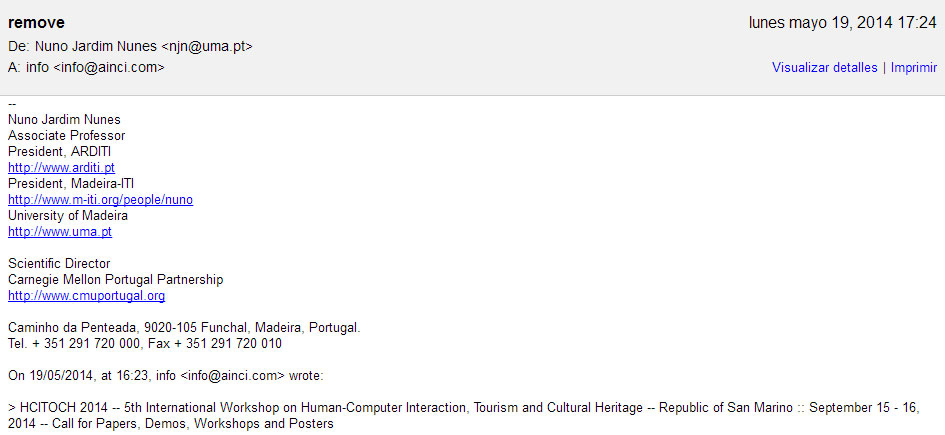Visit the cmuportugal.org link
This screenshot has width=945, height=435.
coord(86,296)
